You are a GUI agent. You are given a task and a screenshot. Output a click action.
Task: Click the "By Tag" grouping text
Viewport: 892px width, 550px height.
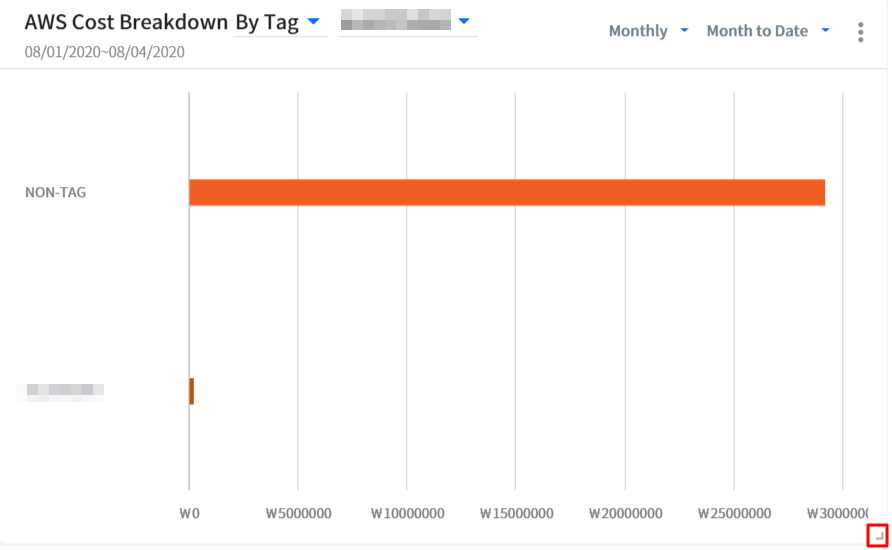click(x=266, y=23)
